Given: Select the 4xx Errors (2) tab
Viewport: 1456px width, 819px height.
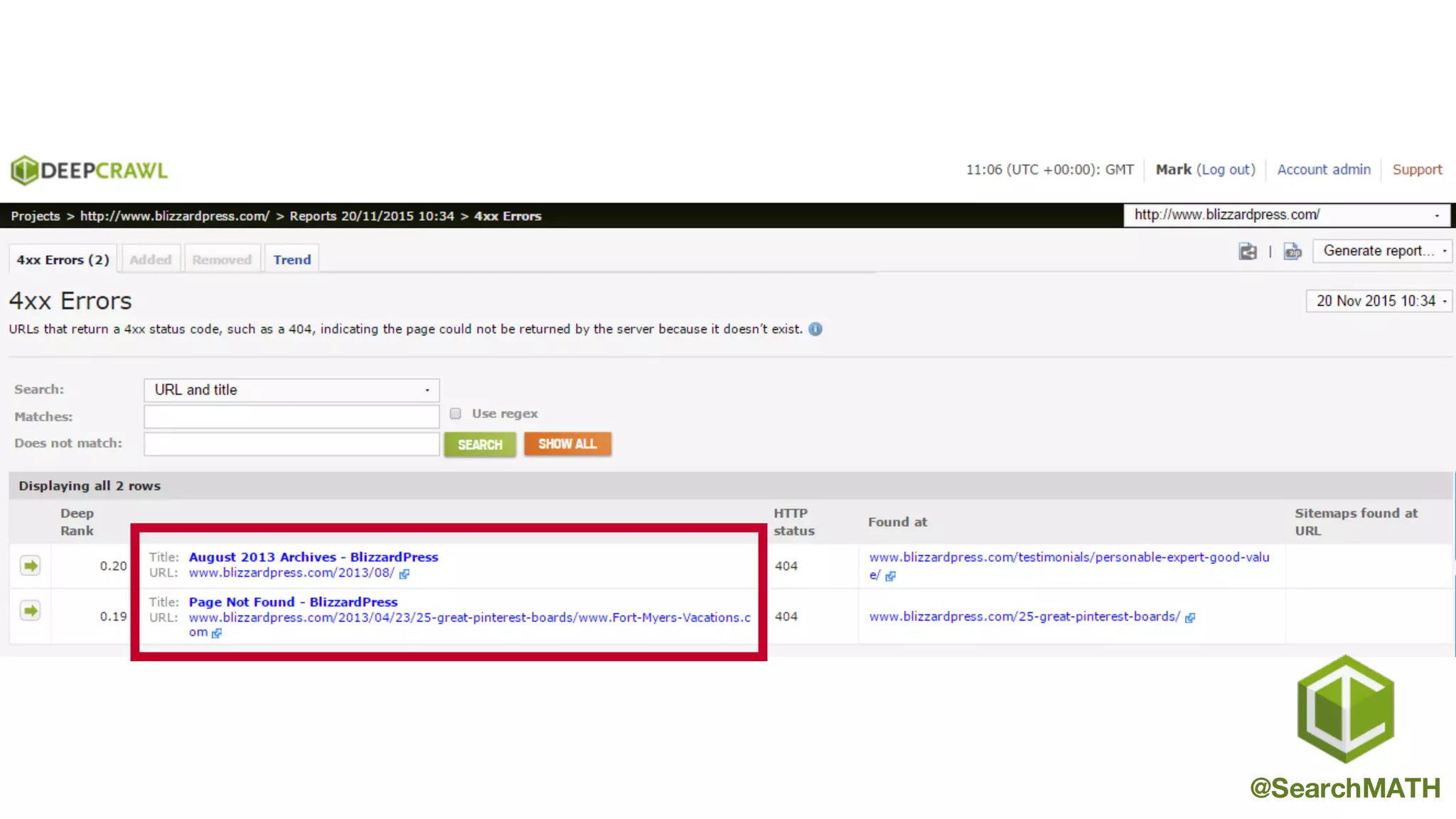Looking at the screenshot, I should [63, 260].
